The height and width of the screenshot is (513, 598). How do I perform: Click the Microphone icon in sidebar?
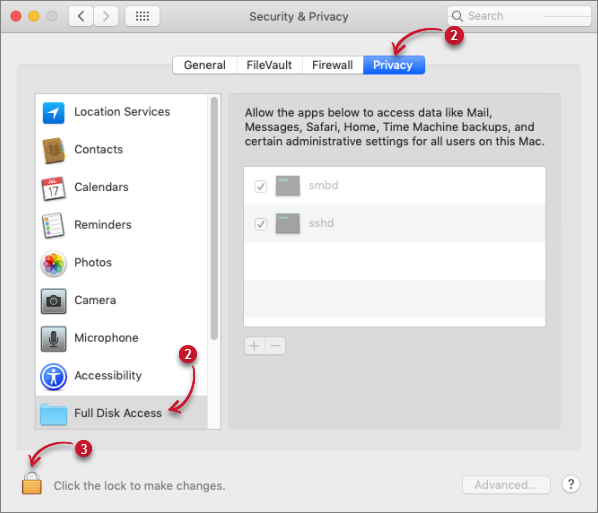(53, 339)
